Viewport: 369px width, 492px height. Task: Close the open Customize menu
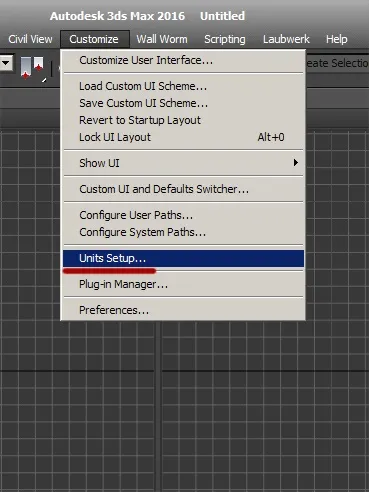point(95,39)
